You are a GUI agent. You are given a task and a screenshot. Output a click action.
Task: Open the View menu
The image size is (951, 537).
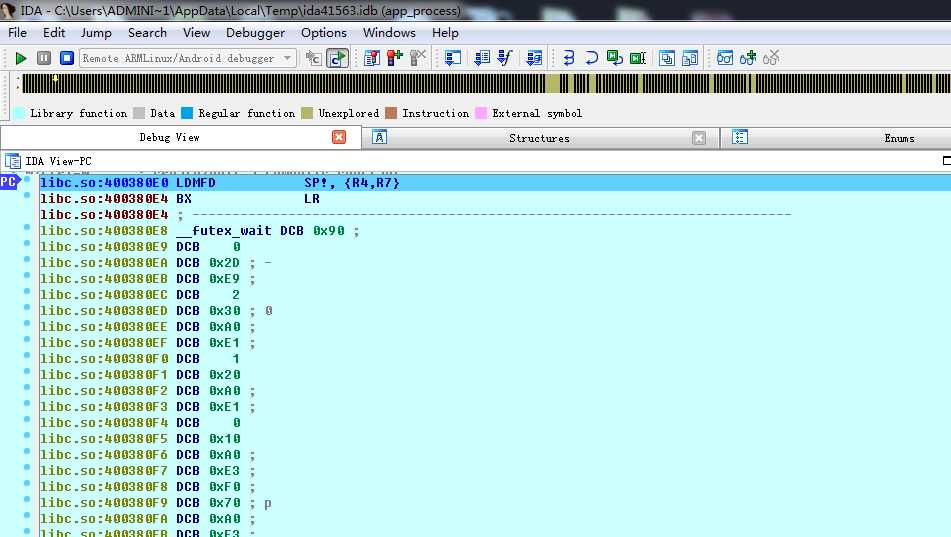197,33
